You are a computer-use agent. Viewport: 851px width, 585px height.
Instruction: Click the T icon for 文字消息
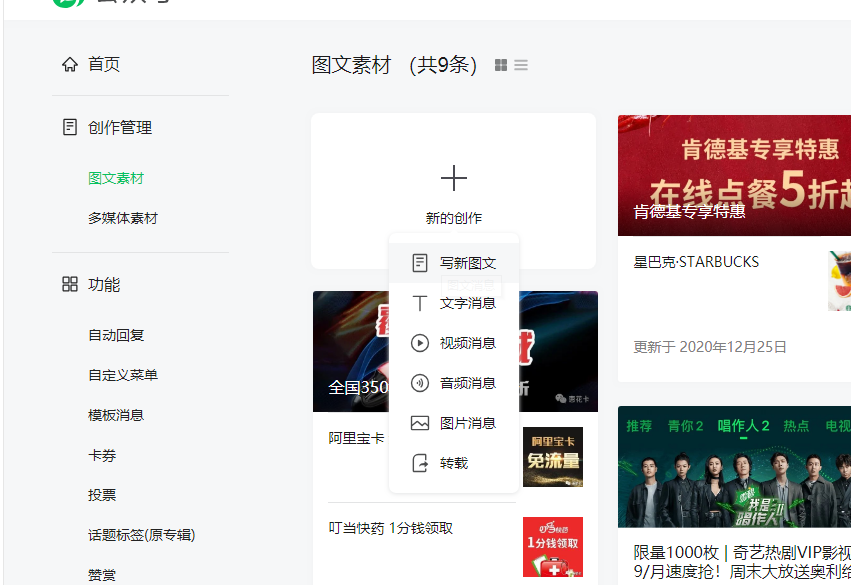coord(420,303)
